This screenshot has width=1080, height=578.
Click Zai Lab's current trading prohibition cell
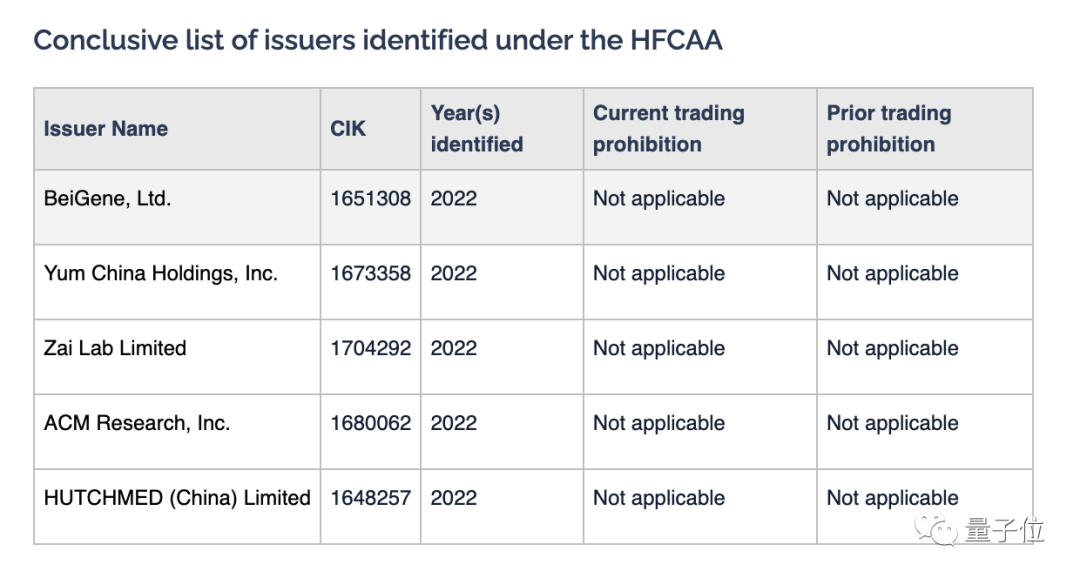[658, 349]
